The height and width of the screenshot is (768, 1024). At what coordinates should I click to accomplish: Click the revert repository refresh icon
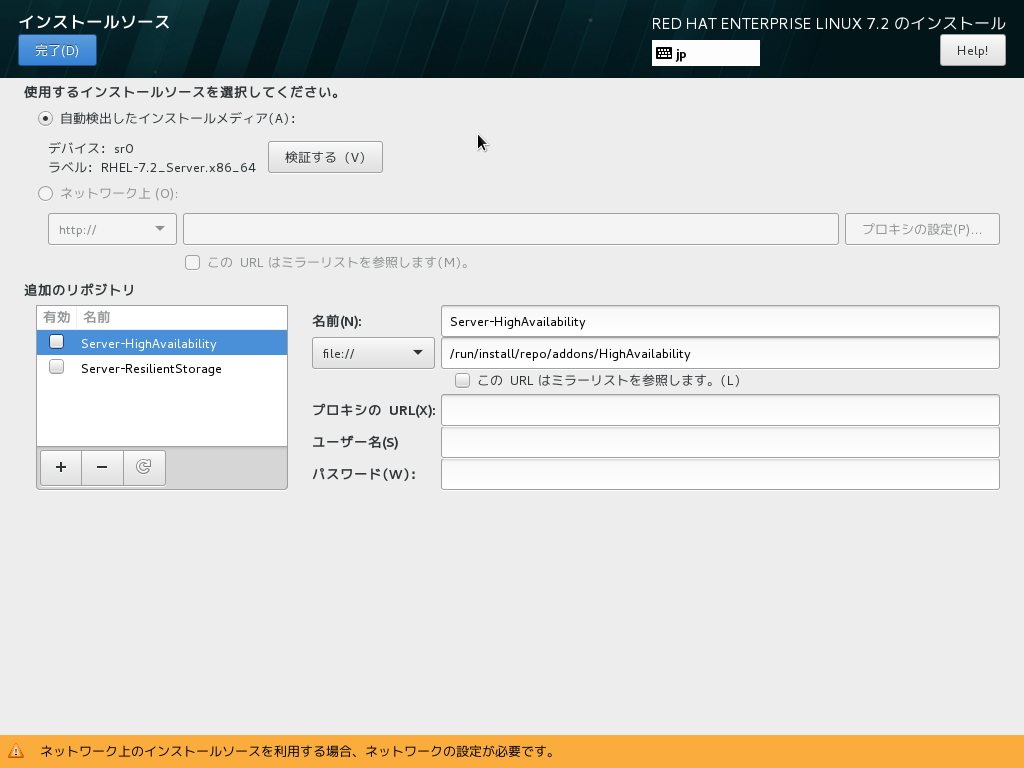(144, 468)
